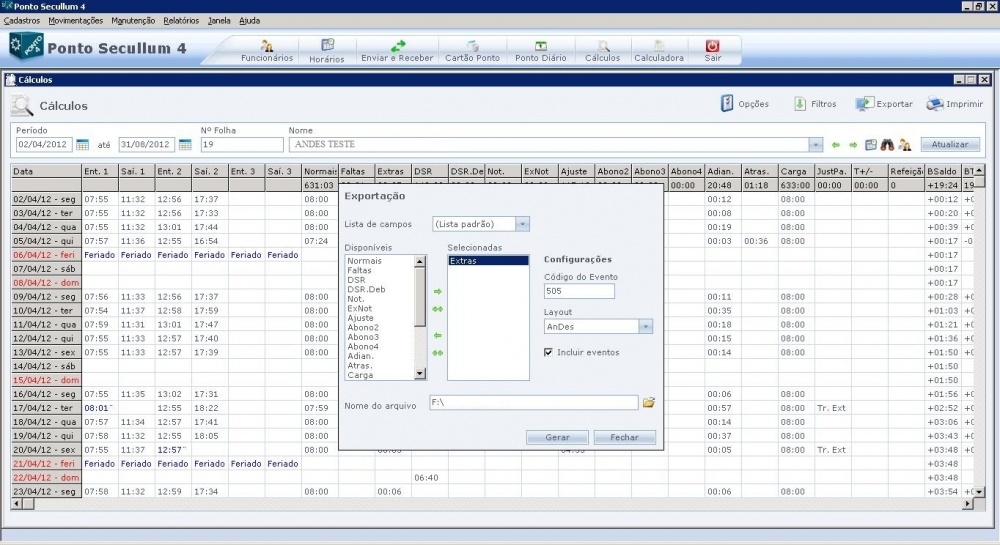
Task: Open the Manutenção menu
Action: pyautogui.click(x=133, y=20)
